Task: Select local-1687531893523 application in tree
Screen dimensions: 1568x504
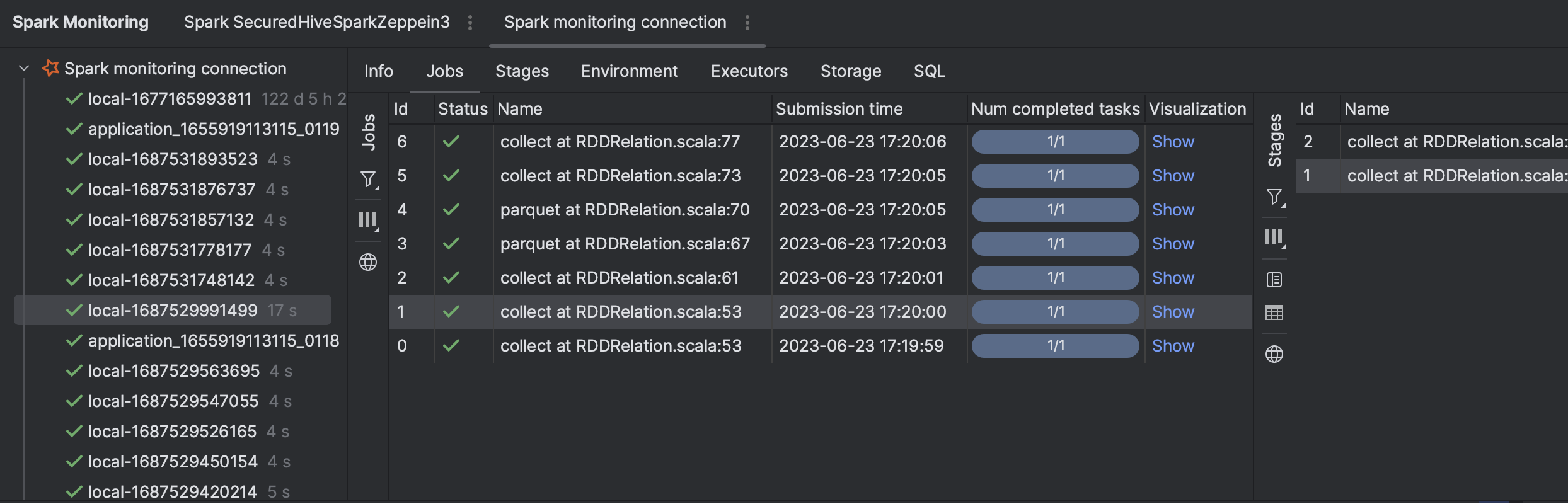Action: point(173,159)
